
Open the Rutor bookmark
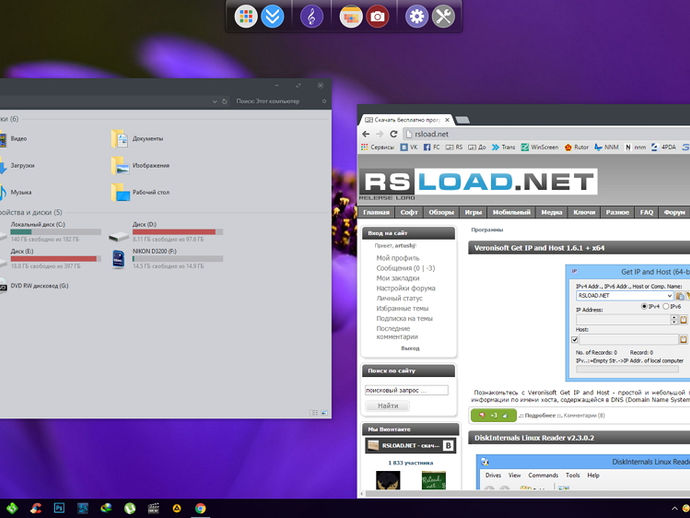pos(576,147)
